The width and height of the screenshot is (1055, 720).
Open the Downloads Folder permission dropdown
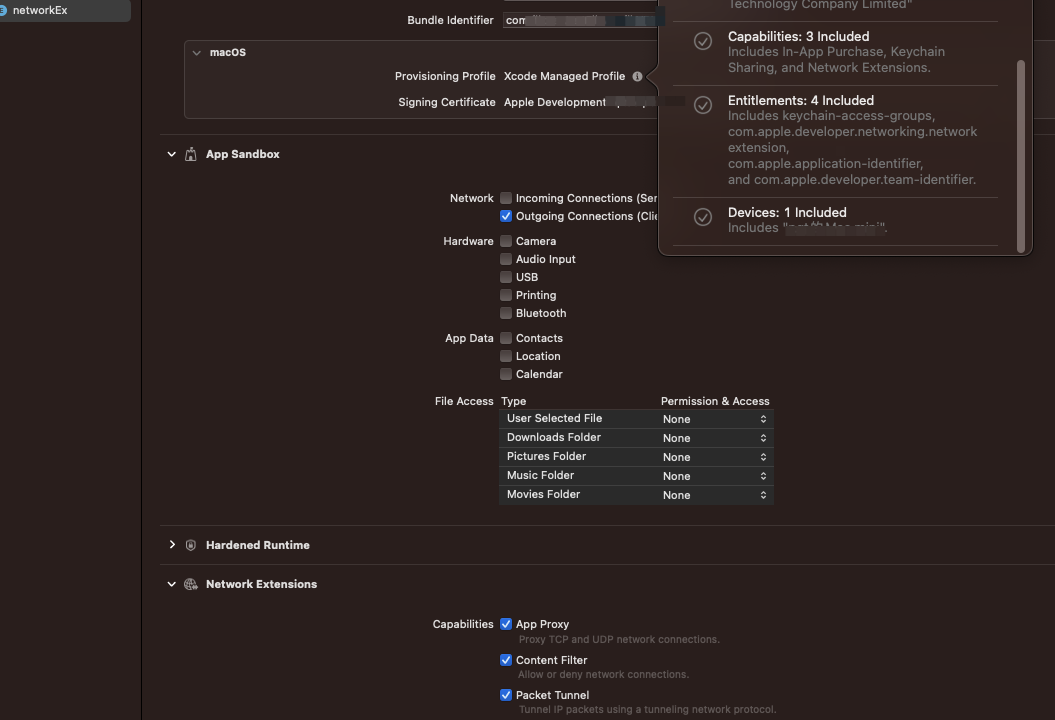click(715, 438)
